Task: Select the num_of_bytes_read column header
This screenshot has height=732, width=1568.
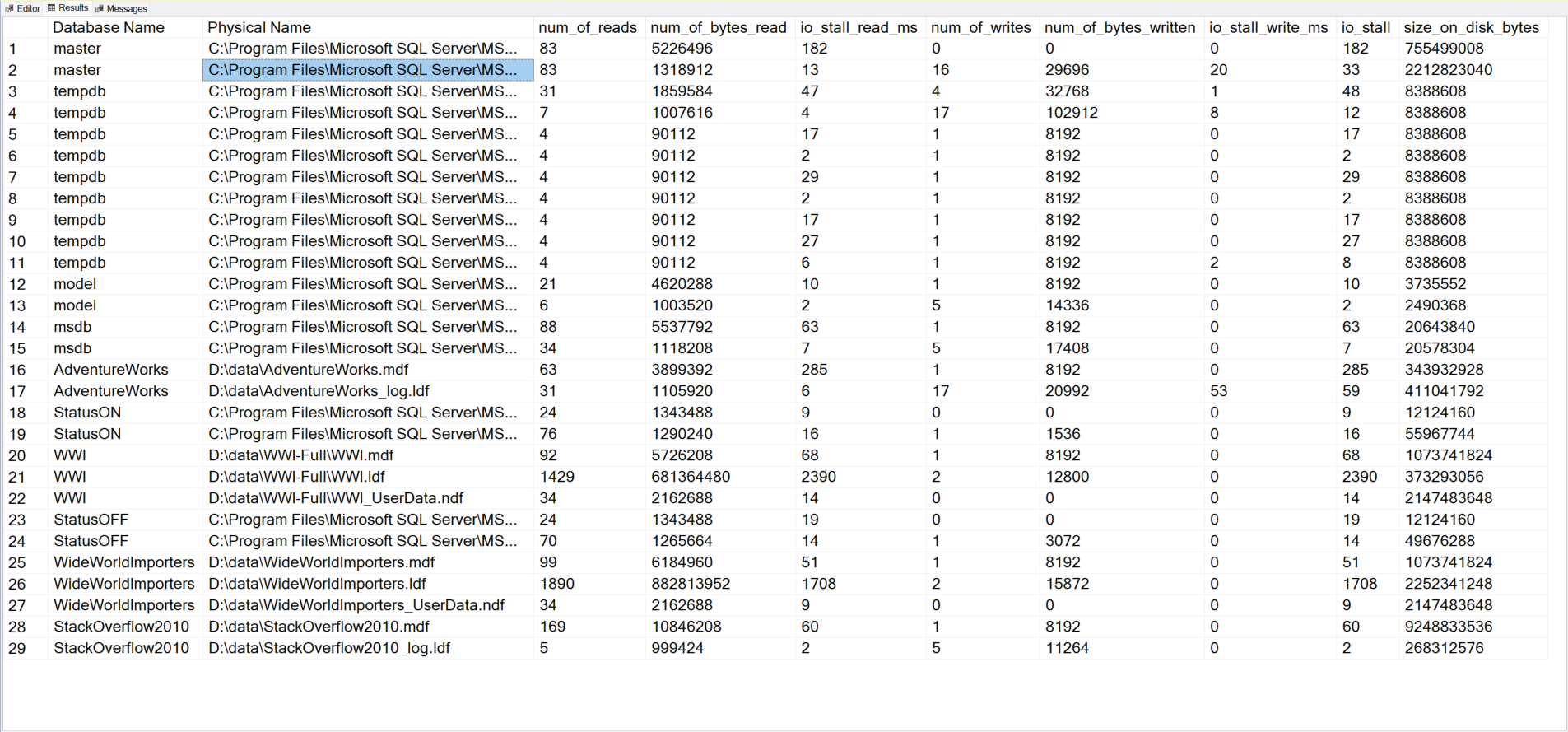Action: [x=719, y=27]
